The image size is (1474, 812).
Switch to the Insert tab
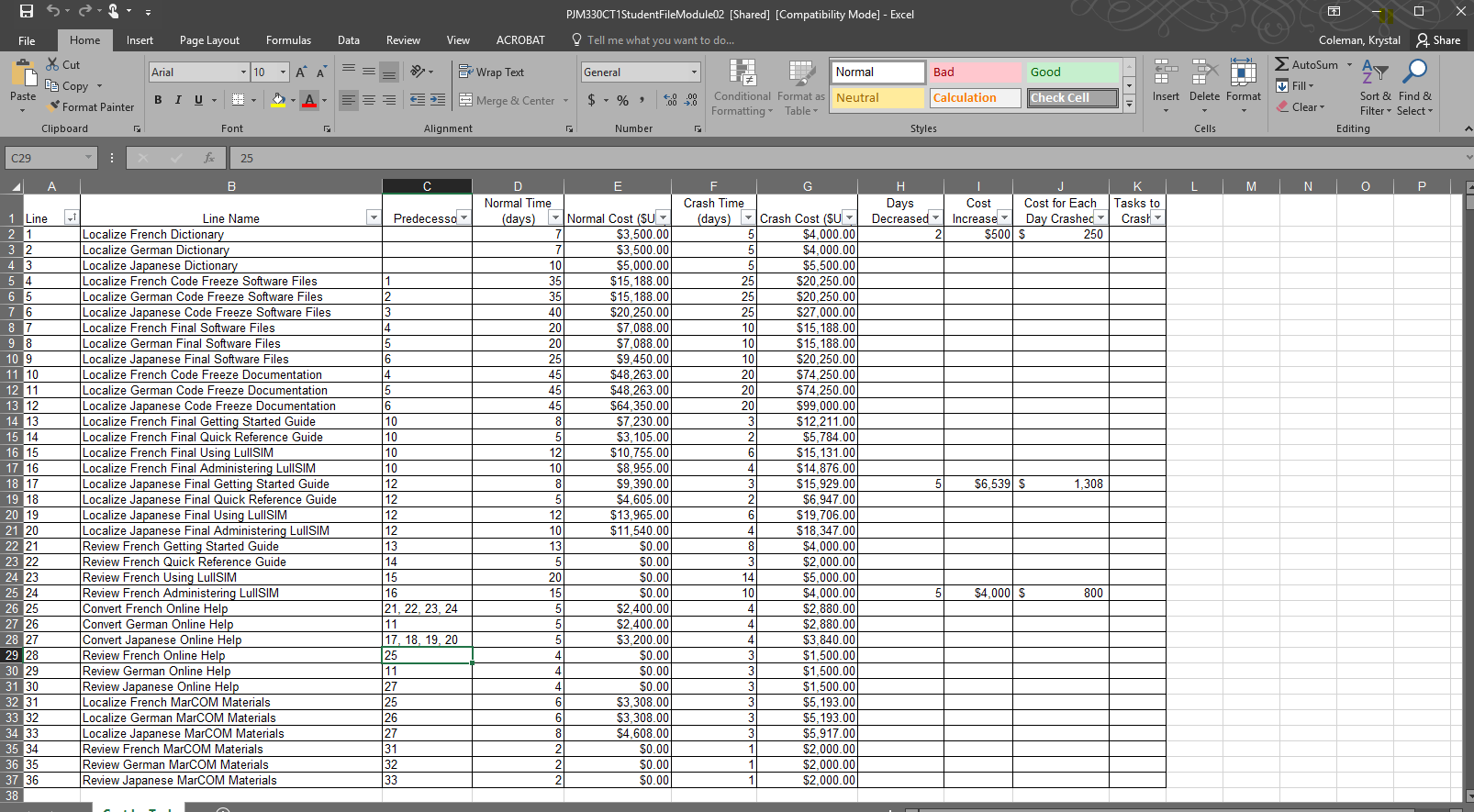140,40
